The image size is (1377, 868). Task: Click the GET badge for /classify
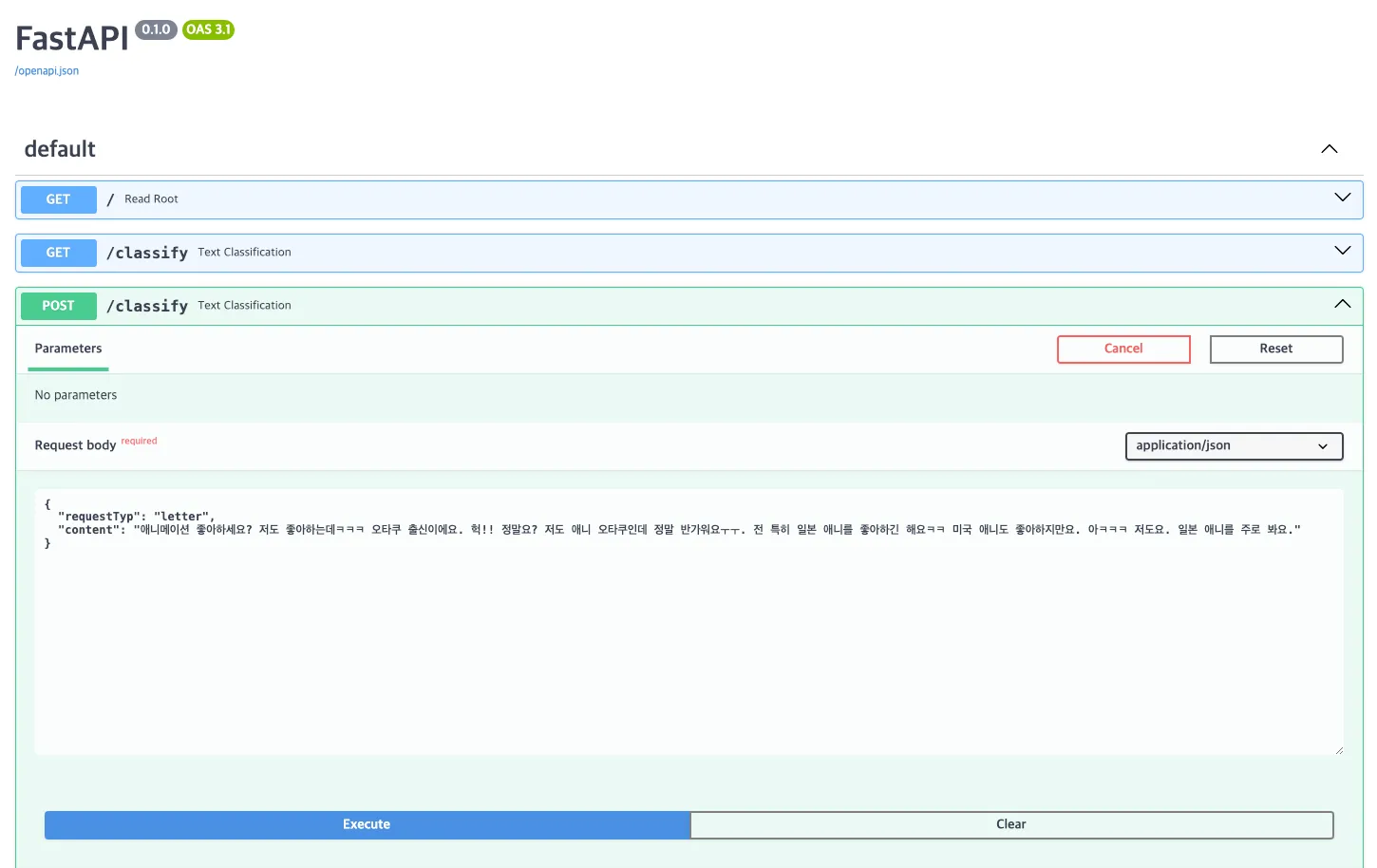59,253
